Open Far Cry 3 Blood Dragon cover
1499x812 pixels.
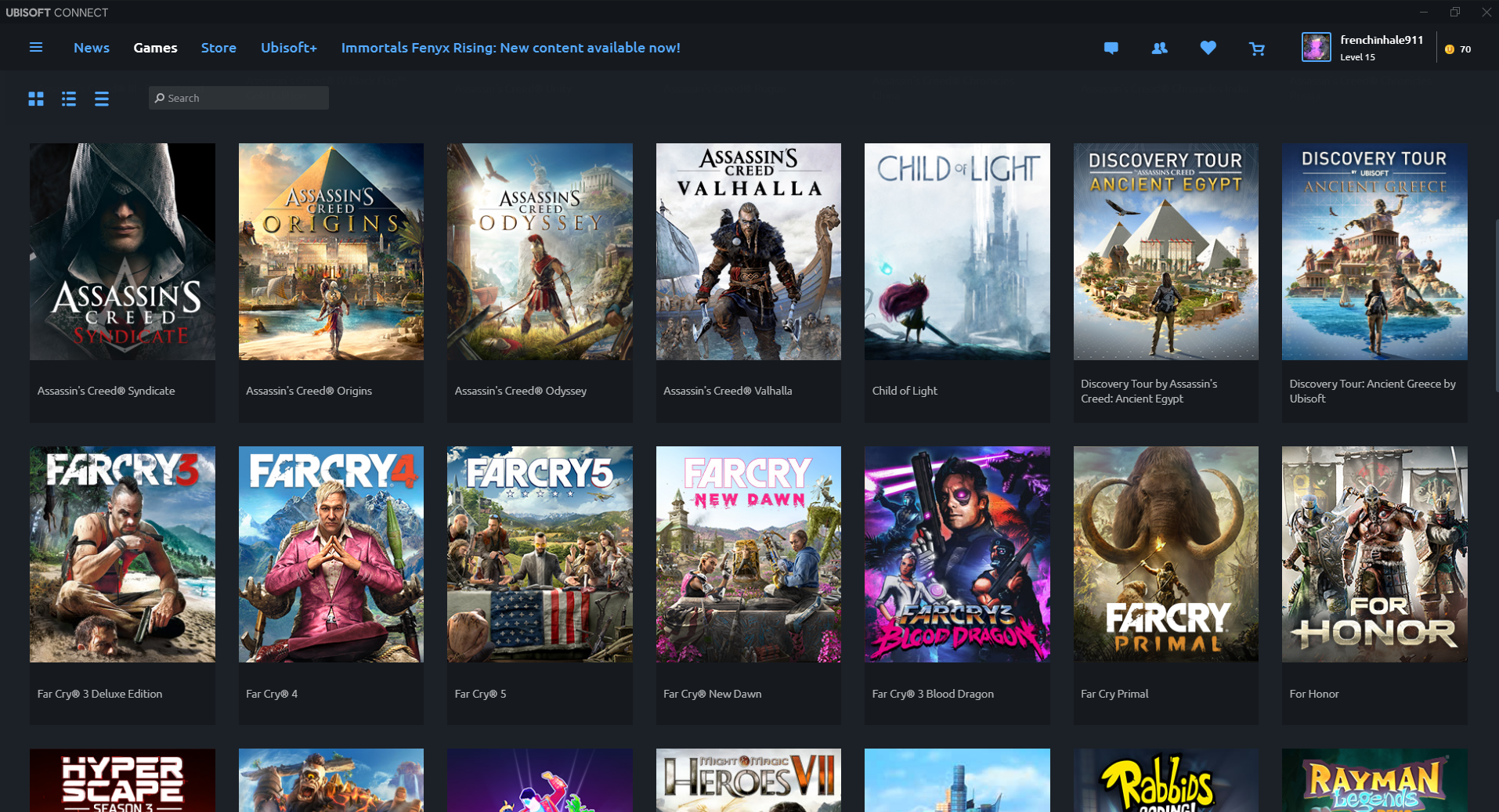pos(957,554)
